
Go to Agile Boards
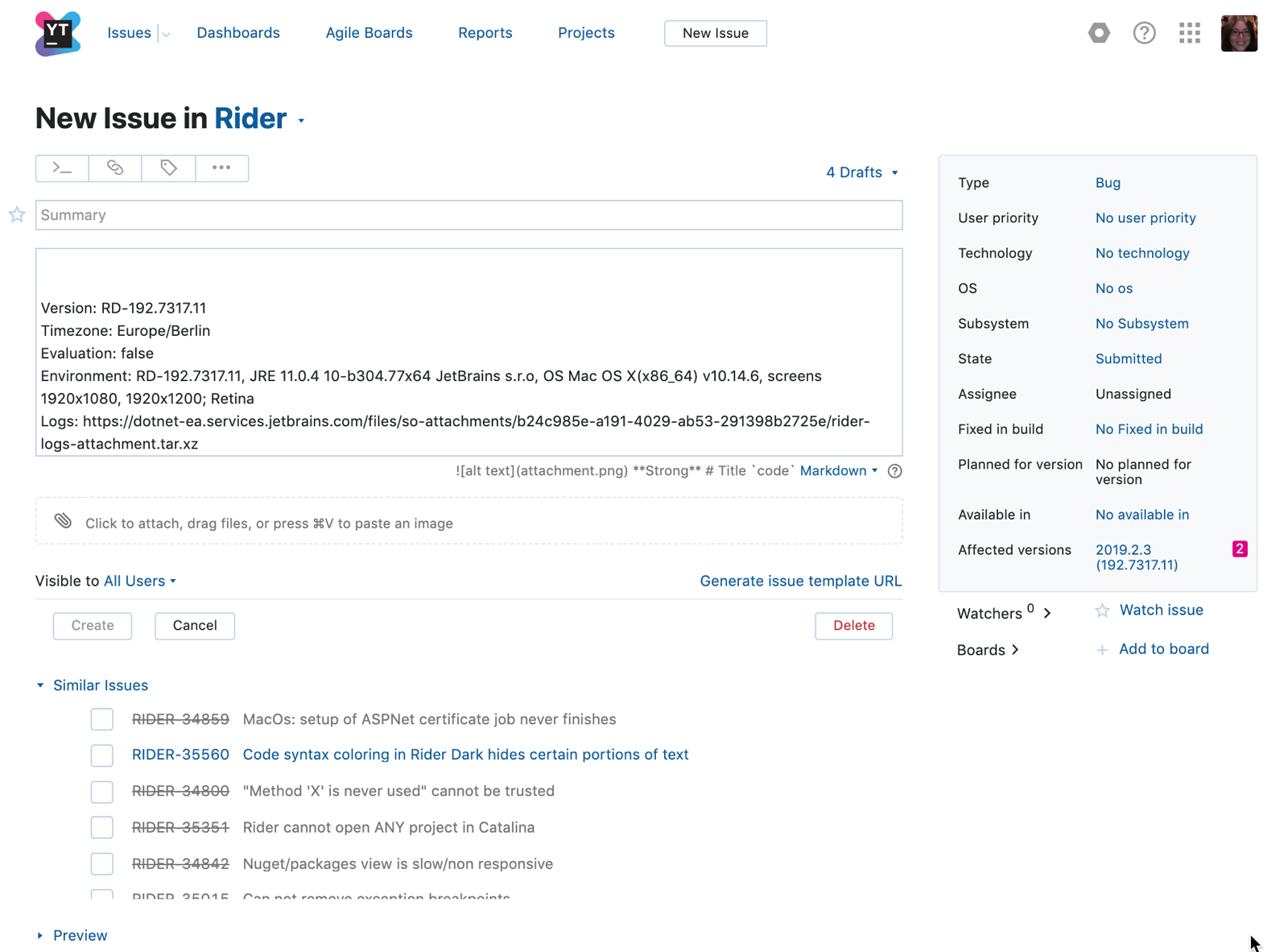coord(369,33)
